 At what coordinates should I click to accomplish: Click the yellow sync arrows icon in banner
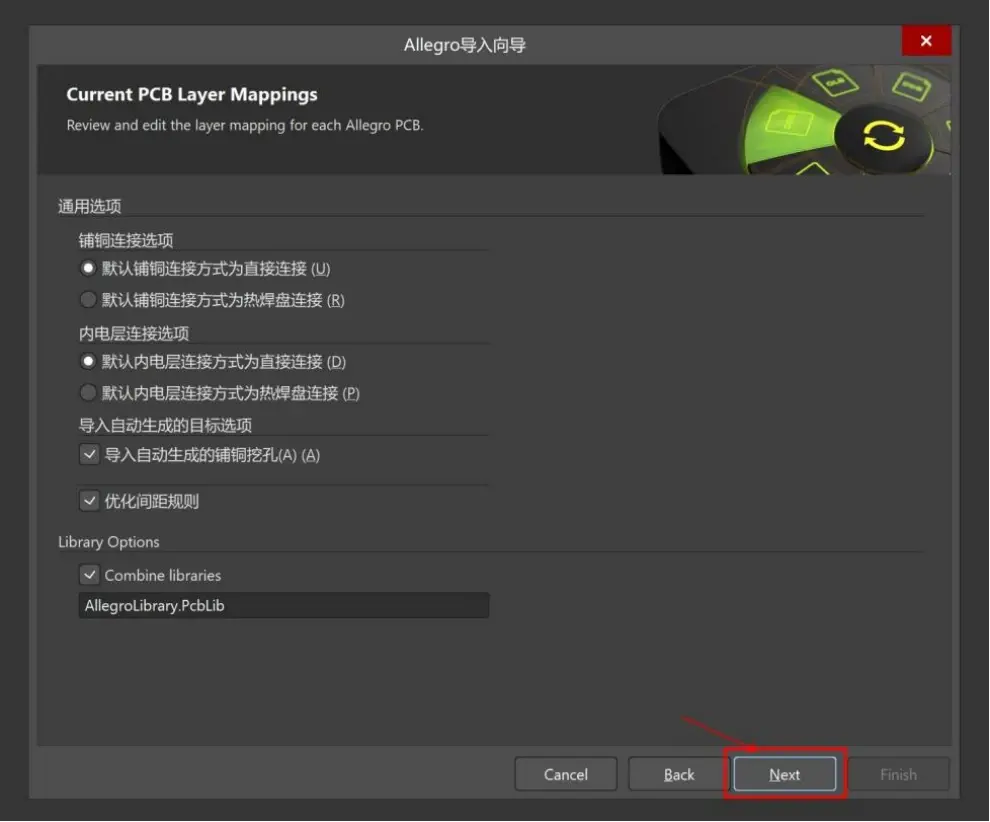click(883, 136)
